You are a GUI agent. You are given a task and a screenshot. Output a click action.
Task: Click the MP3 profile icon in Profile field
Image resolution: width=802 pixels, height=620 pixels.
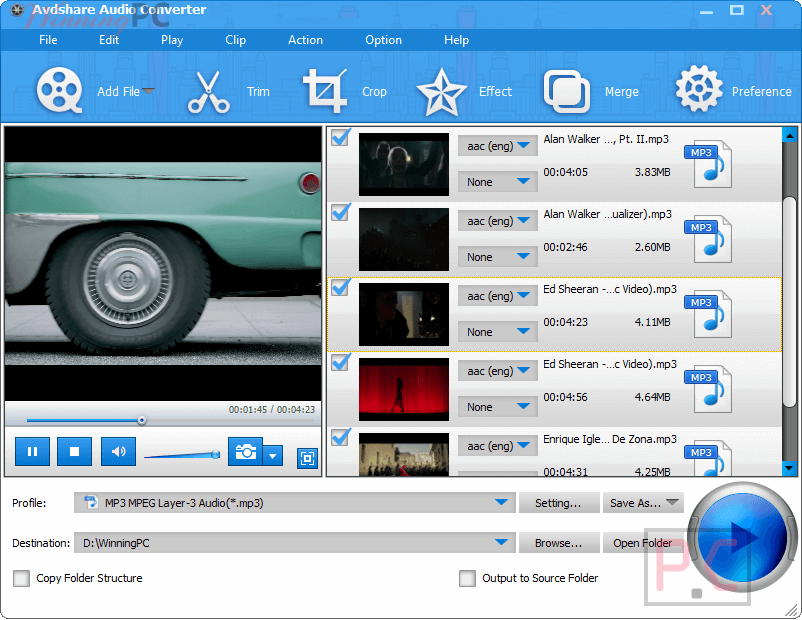(91, 502)
